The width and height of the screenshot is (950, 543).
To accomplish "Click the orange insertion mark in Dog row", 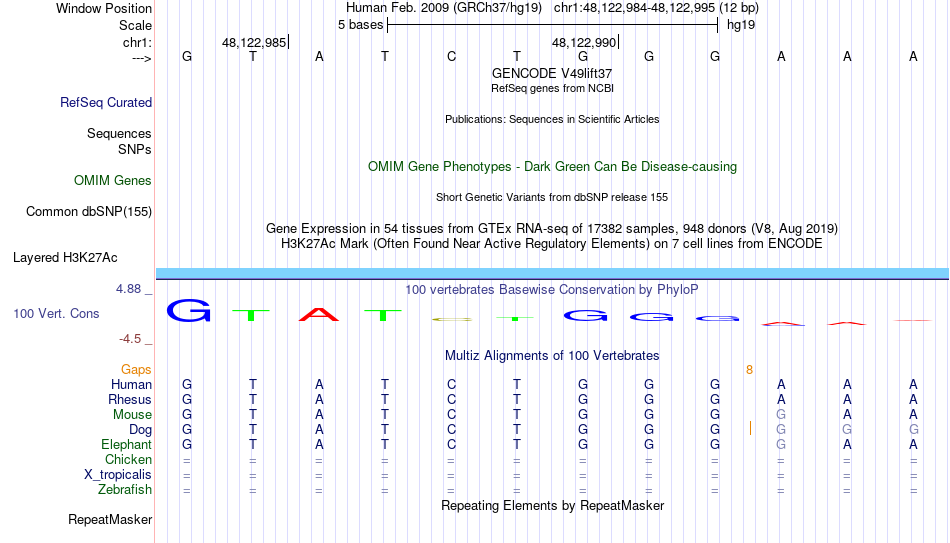I will point(751,428).
